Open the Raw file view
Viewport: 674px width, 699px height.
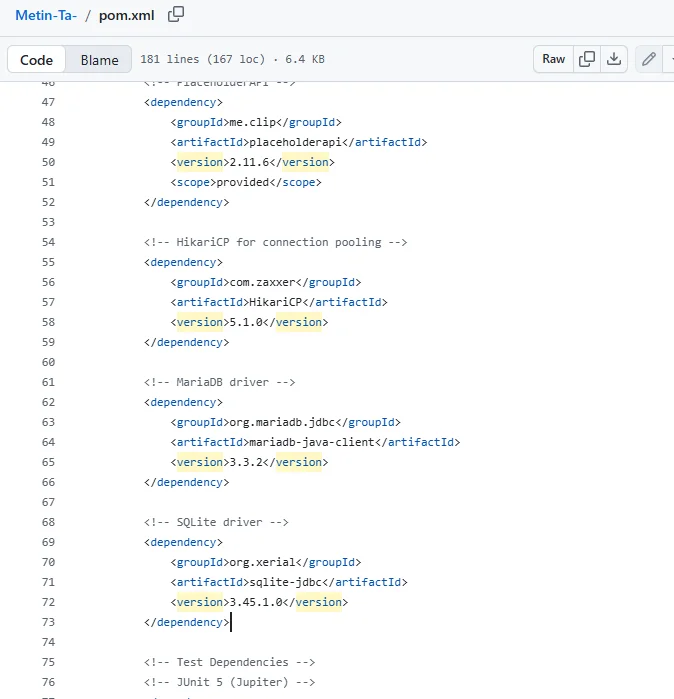point(553,59)
